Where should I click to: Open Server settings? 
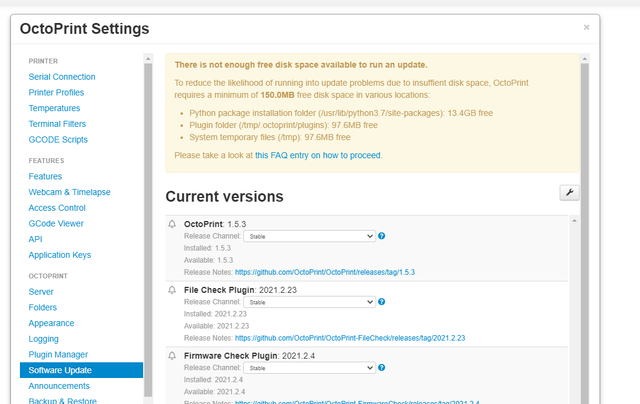[x=41, y=292]
